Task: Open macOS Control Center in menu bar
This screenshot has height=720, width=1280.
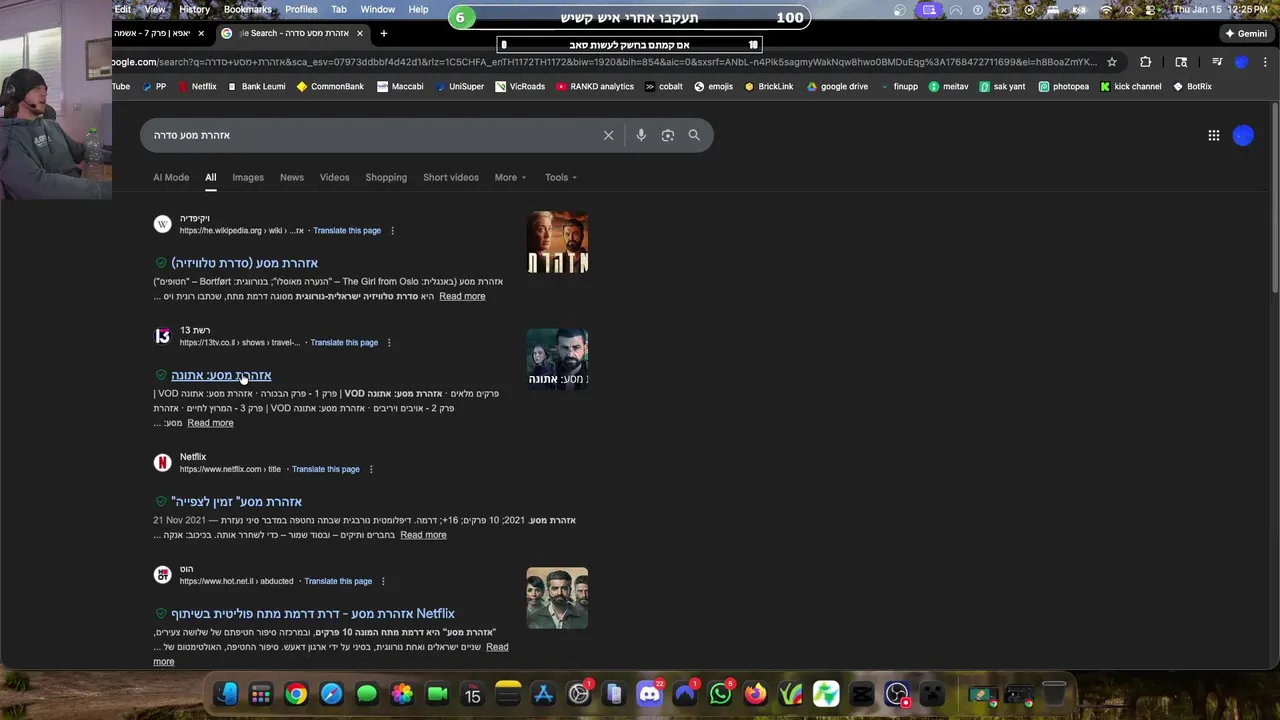Action: tap(1150, 10)
